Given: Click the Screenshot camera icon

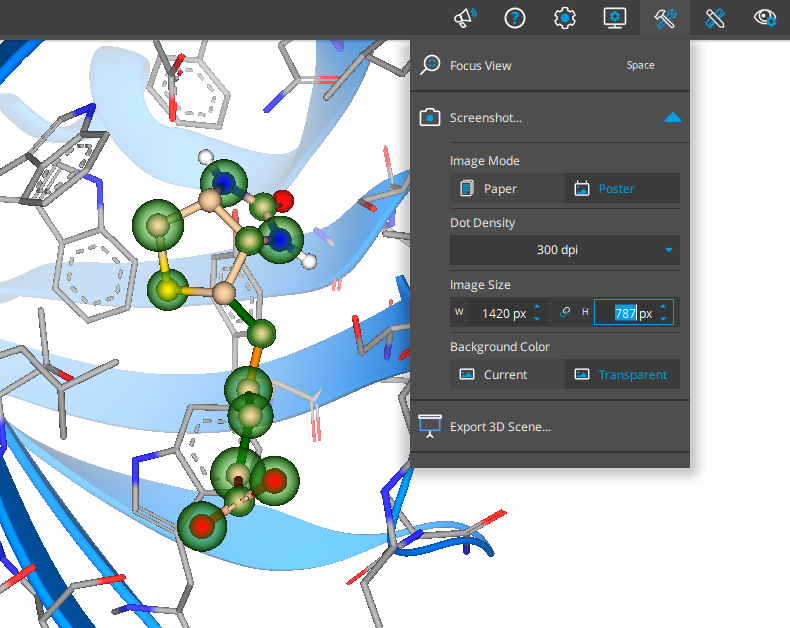Looking at the screenshot, I should (430, 117).
